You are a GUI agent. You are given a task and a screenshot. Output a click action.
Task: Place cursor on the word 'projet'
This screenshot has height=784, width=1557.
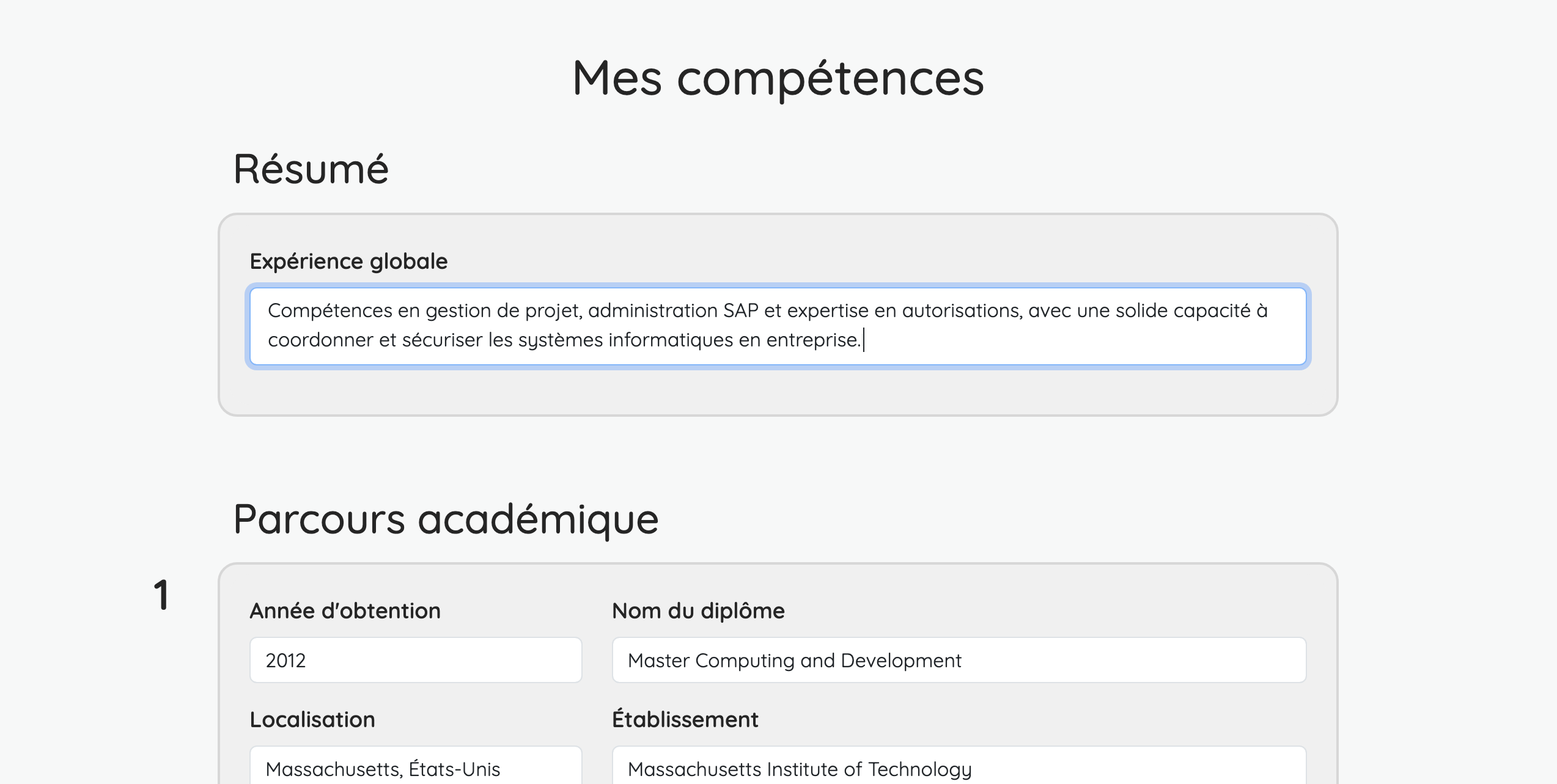tap(553, 311)
